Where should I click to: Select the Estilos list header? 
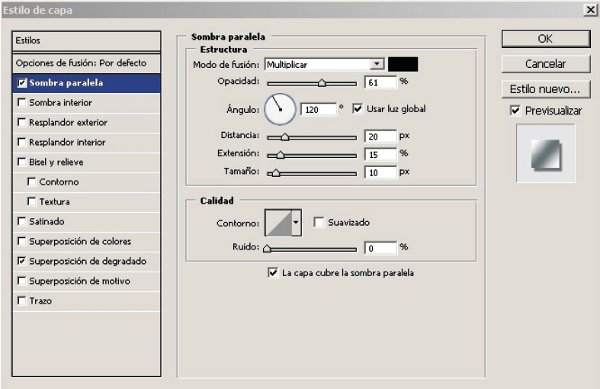pyautogui.click(x=86, y=41)
